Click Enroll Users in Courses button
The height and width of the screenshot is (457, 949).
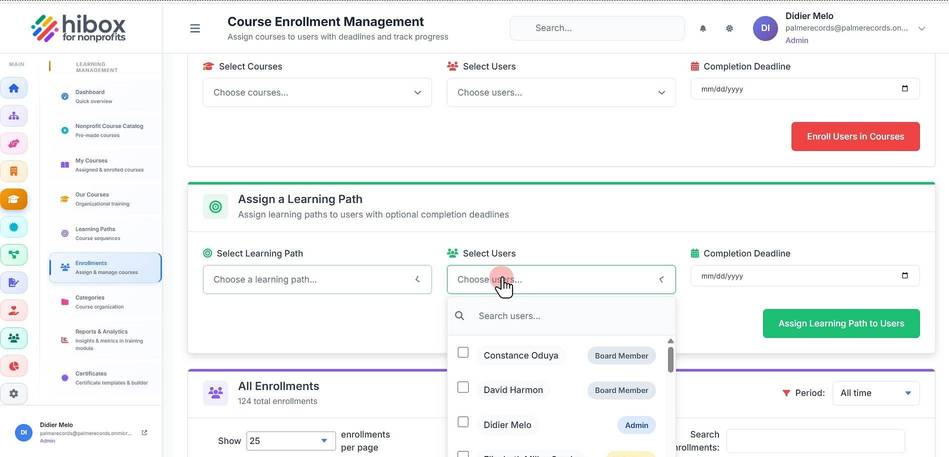tap(855, 137)
